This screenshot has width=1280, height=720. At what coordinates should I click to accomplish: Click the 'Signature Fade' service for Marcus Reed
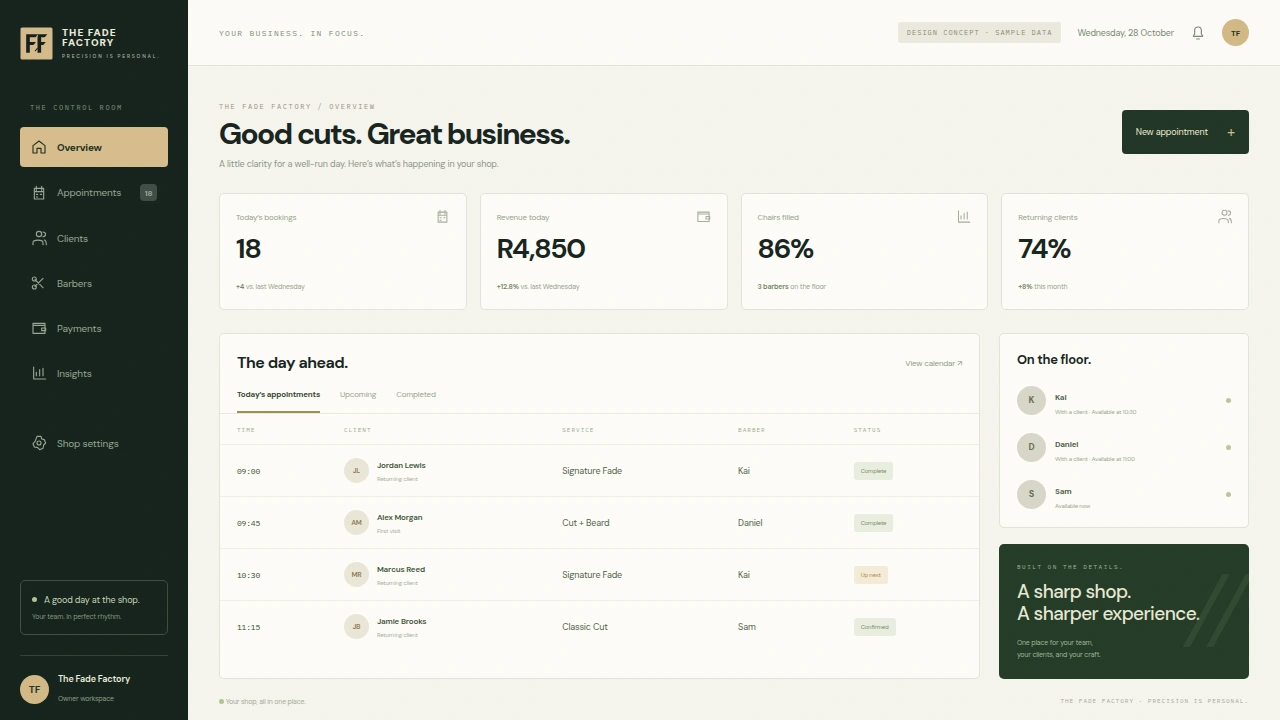pos(592,575)
